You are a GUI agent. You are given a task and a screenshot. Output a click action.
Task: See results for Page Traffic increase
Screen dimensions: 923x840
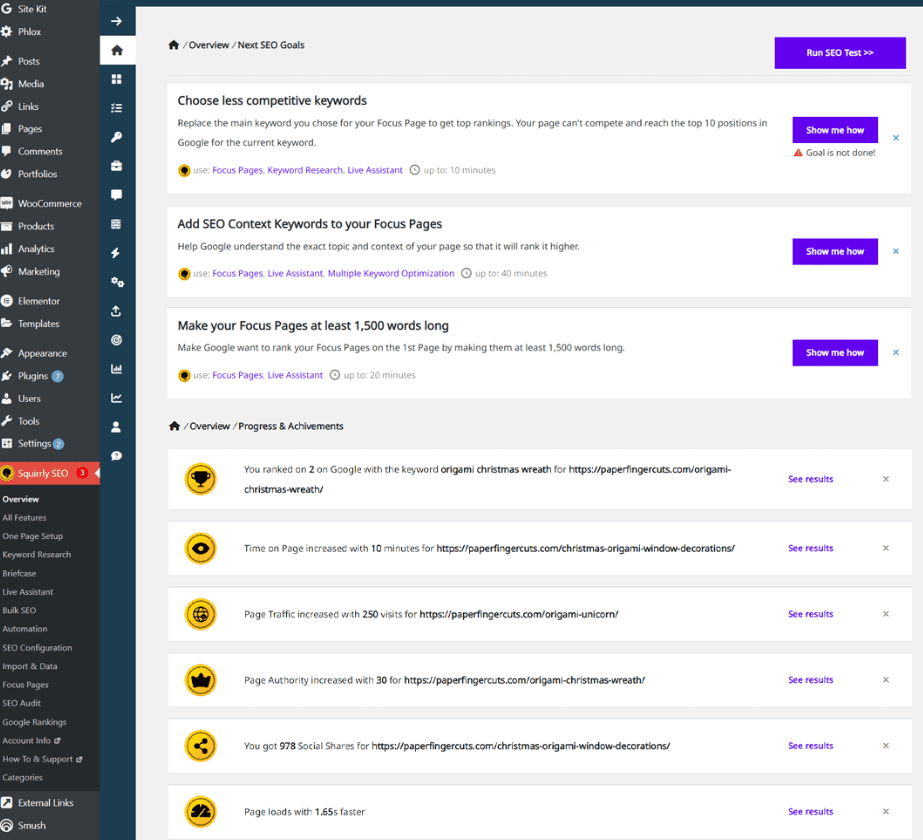pyautogui.click(x=811, y=614)
